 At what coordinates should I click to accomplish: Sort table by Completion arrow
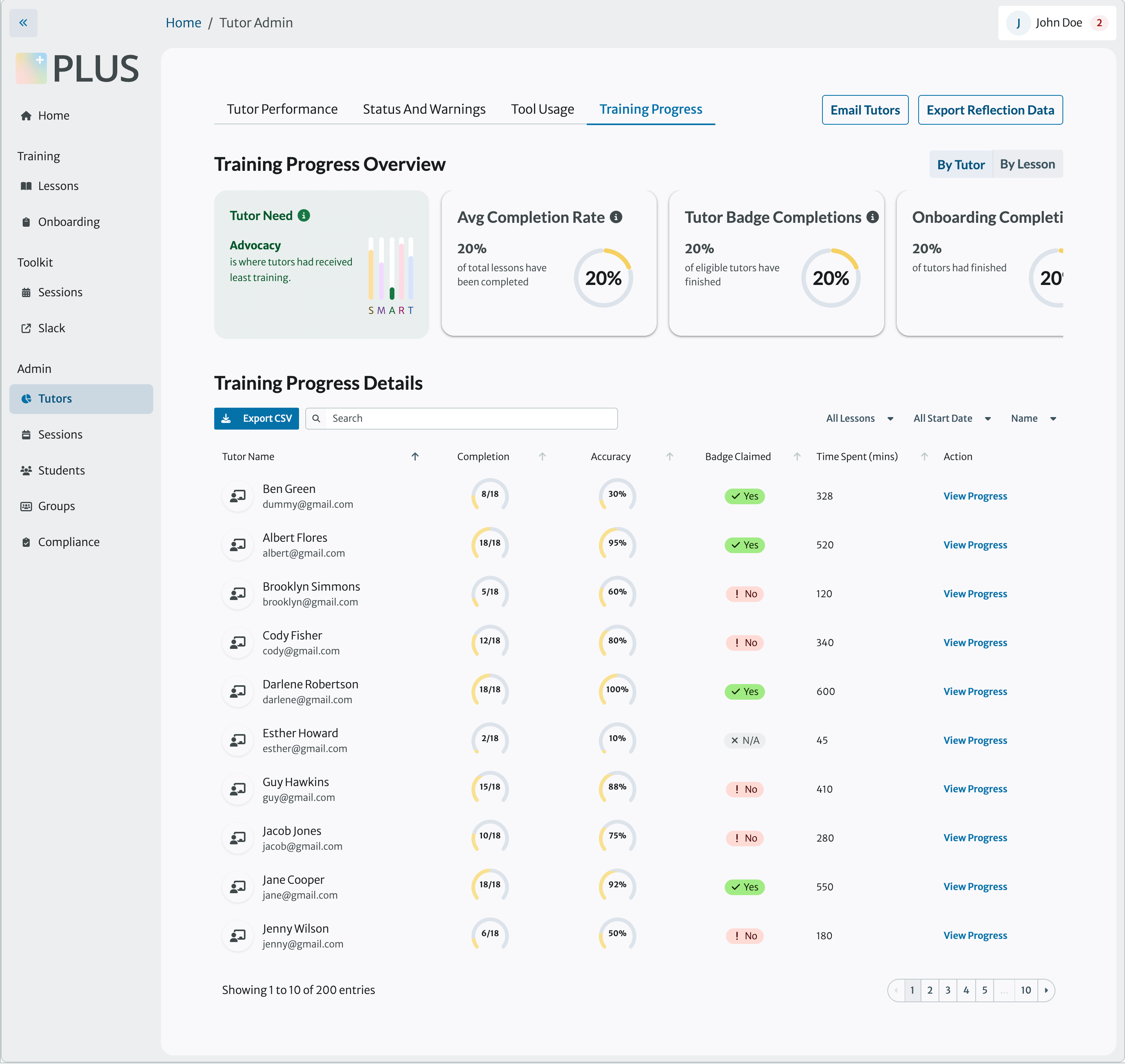(542, 457)
